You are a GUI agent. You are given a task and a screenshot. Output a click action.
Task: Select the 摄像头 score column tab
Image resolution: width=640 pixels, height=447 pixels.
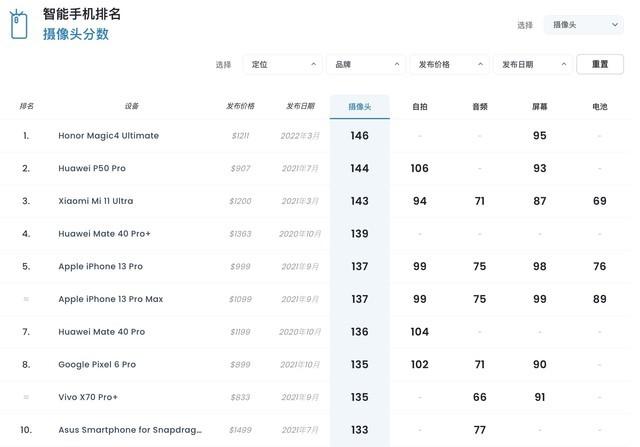[x=360, y=107]
